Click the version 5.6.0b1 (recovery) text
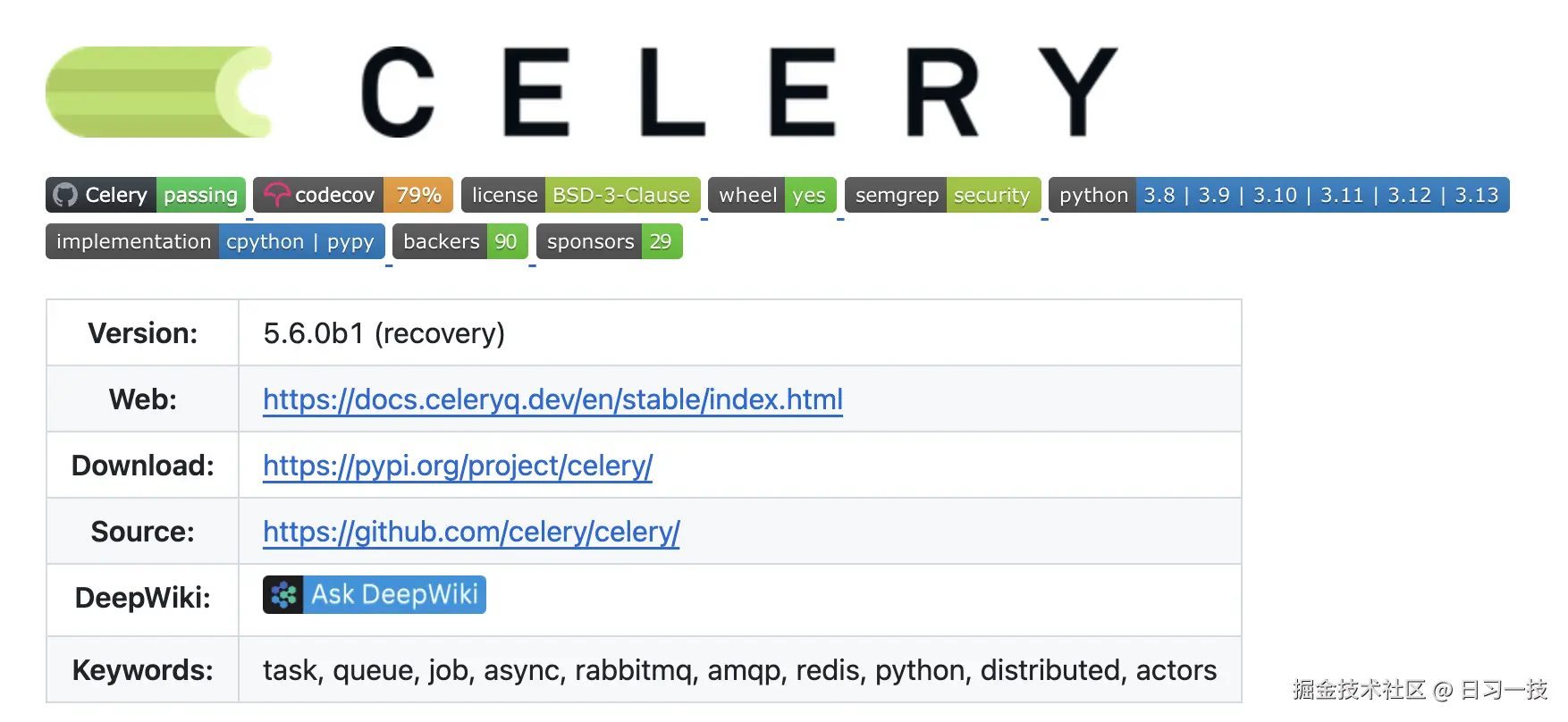Viewport: 1568px width, 722px height. click(384, 333)
